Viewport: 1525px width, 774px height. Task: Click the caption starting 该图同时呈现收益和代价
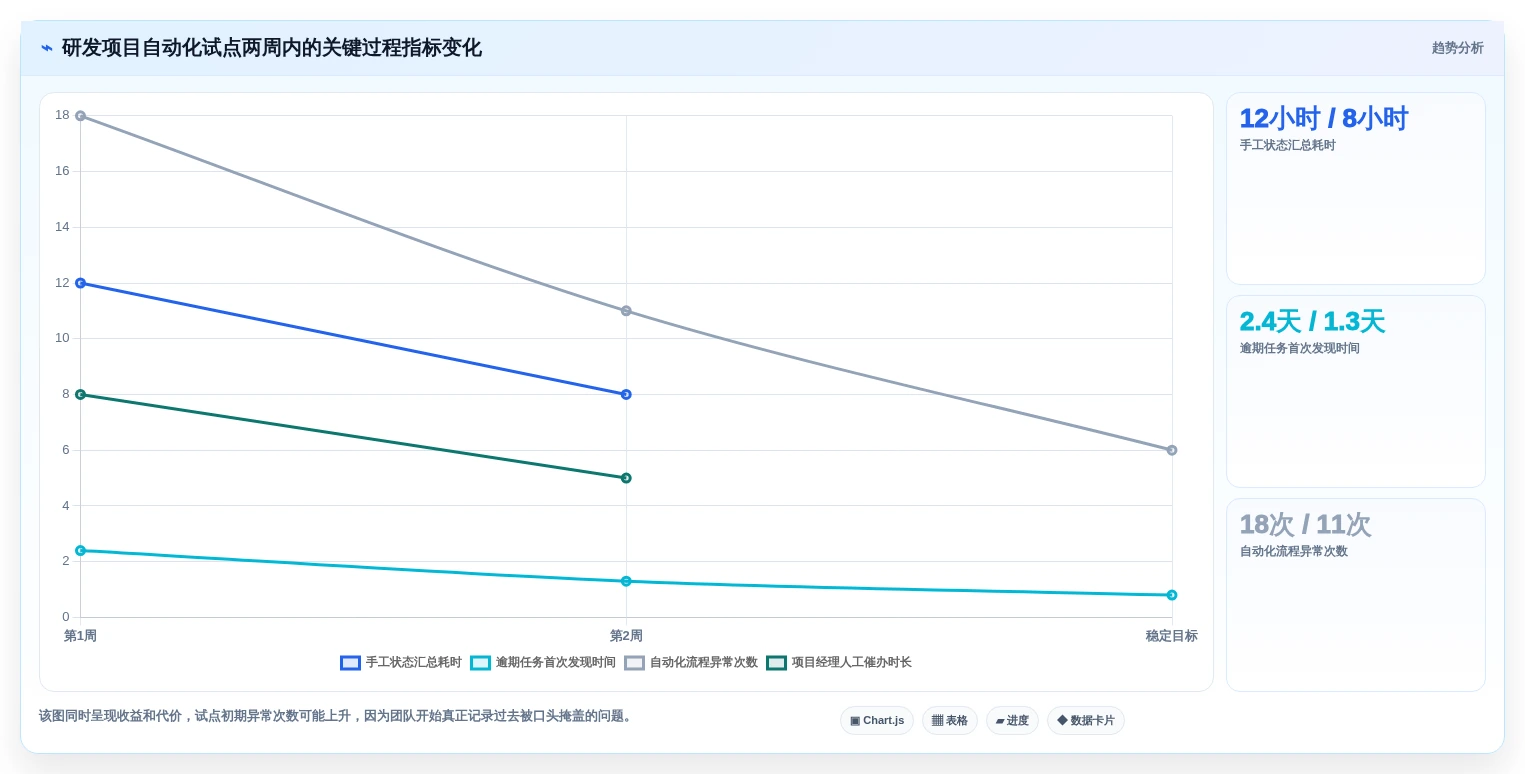(x=337, y=716)
